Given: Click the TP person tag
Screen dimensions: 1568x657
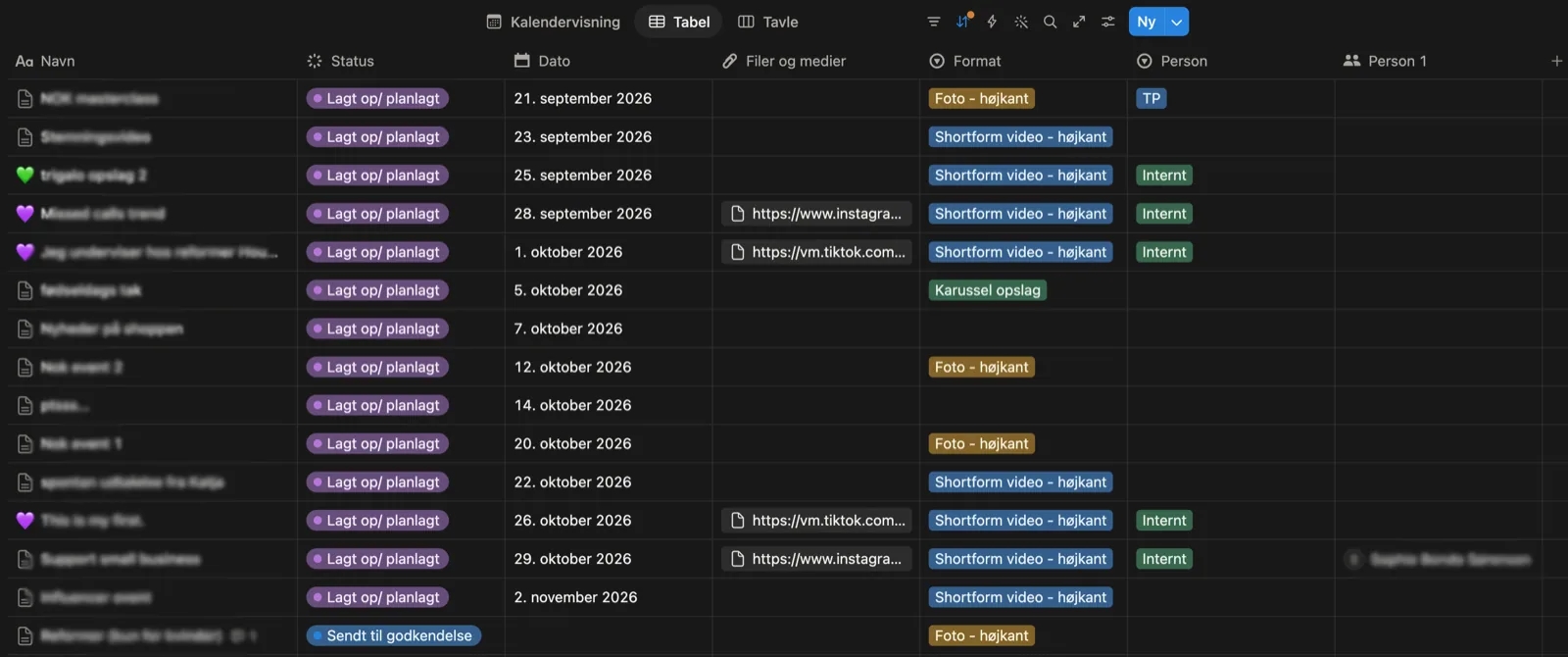Looking at the screenshot, I should pyautogui.click(x=1151, y=98).
